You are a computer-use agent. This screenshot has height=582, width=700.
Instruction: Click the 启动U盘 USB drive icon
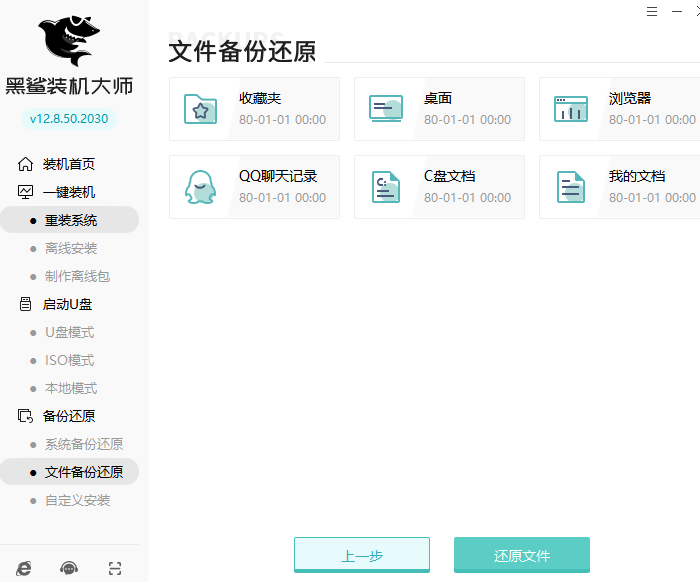tap(25, 304)
